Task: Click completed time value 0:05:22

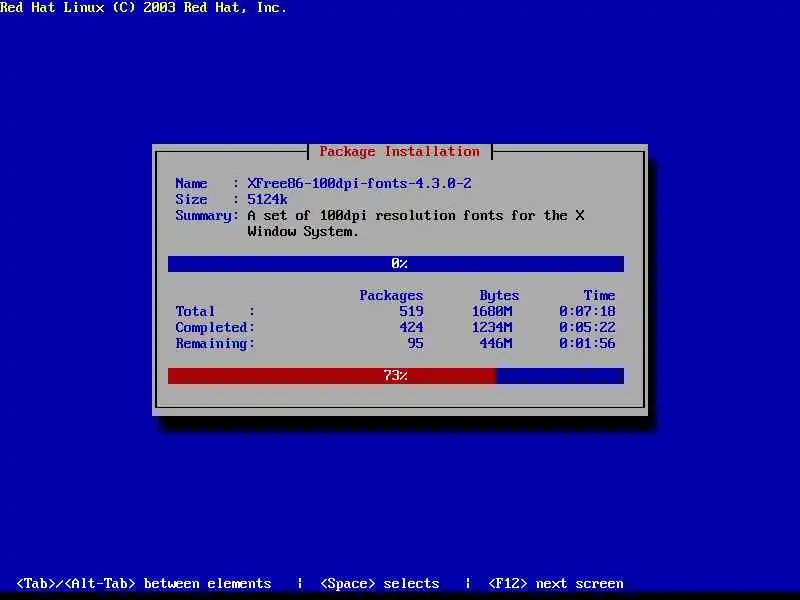Action: (x=587, y=328)
